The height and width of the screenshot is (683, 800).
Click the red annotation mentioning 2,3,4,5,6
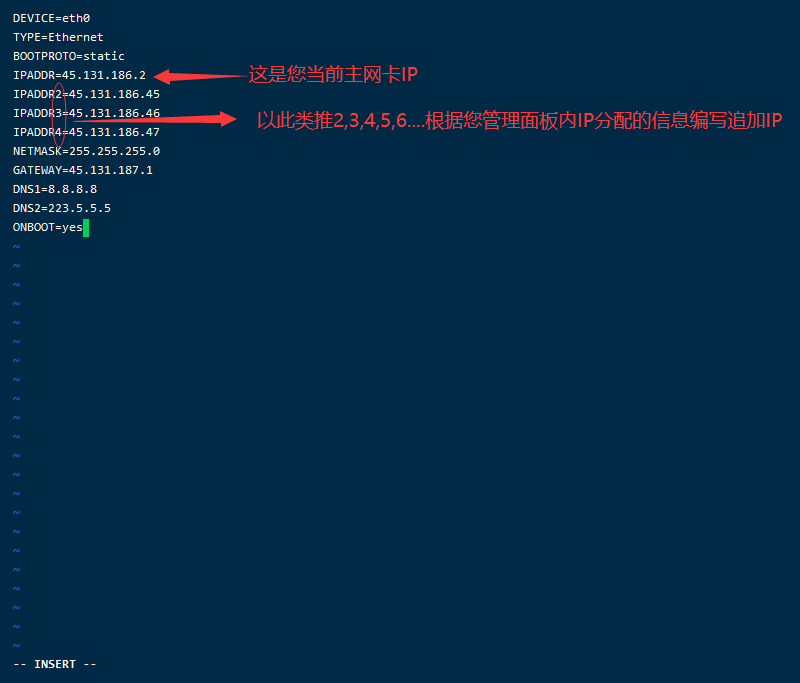click(519, 121)
